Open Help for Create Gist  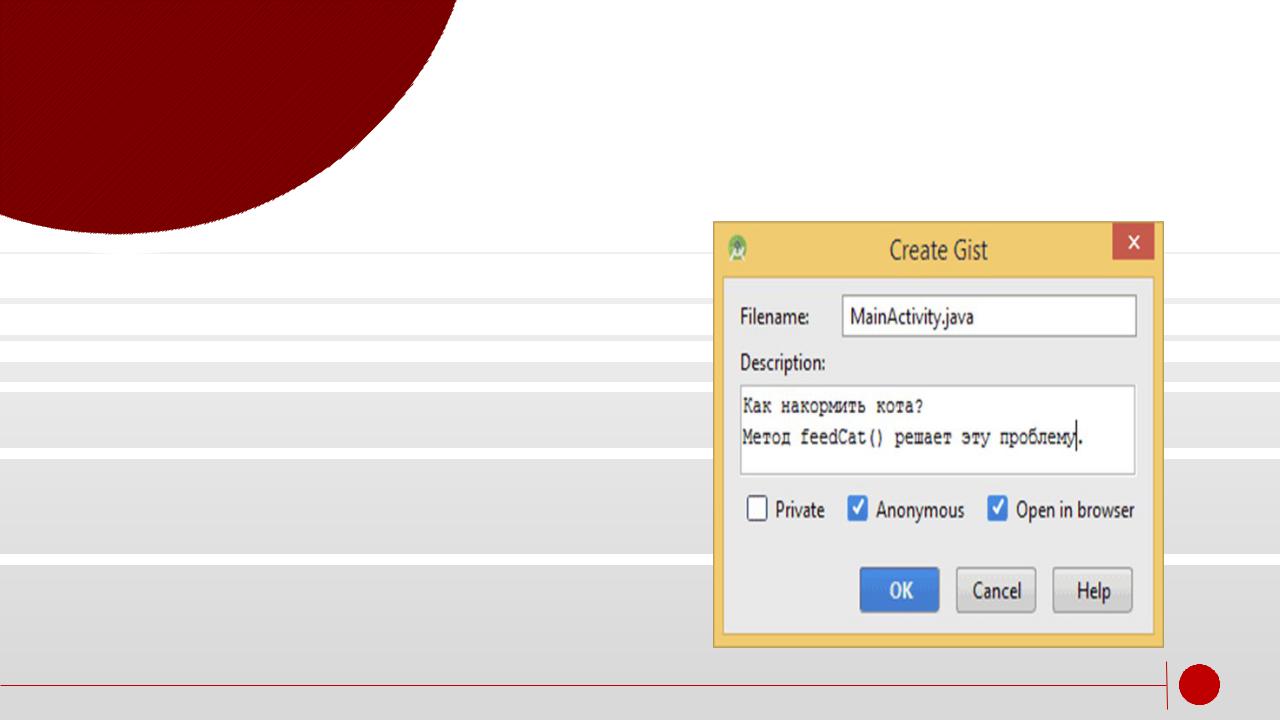1093,590
